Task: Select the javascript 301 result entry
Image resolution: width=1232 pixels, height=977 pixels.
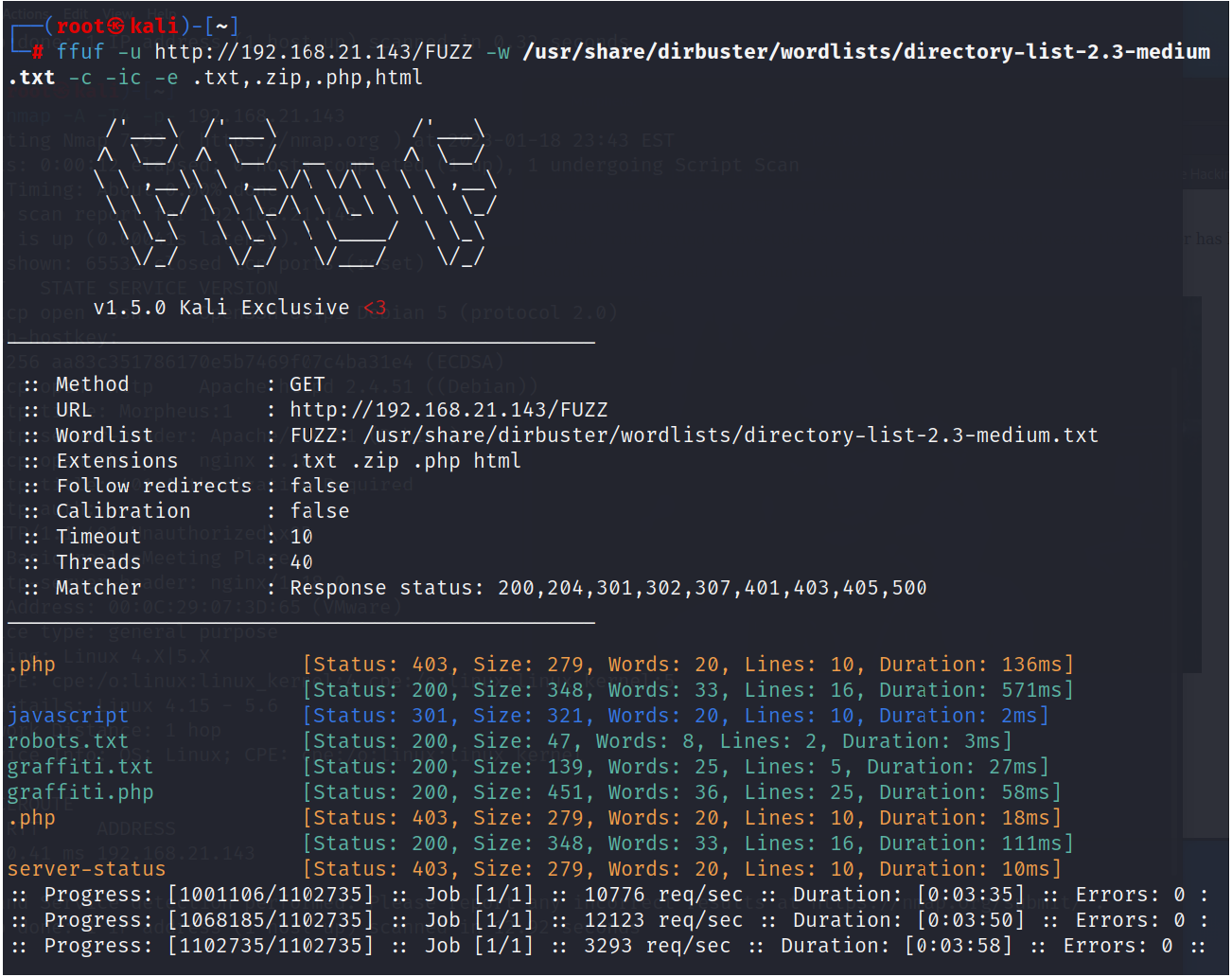Action: tap(68, 715)
